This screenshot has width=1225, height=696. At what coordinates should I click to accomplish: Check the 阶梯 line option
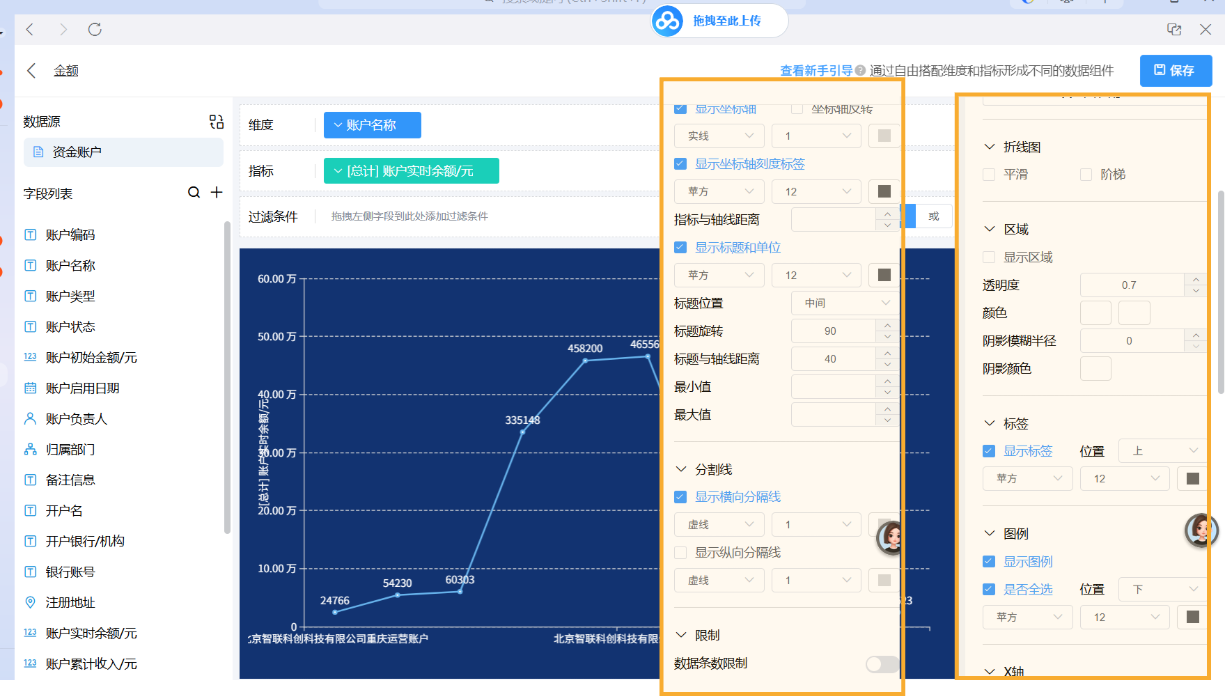tap(1086, 174)
